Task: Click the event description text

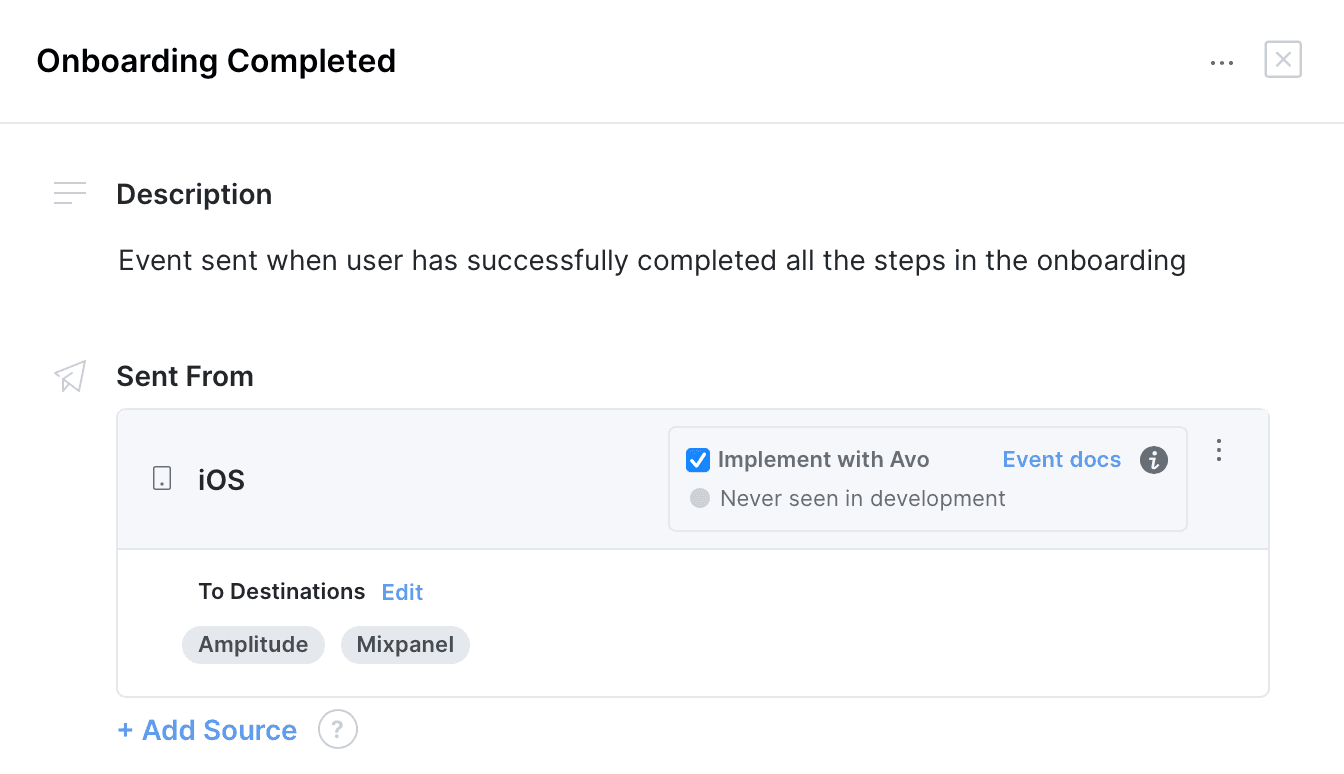Action: coord(651,261)
